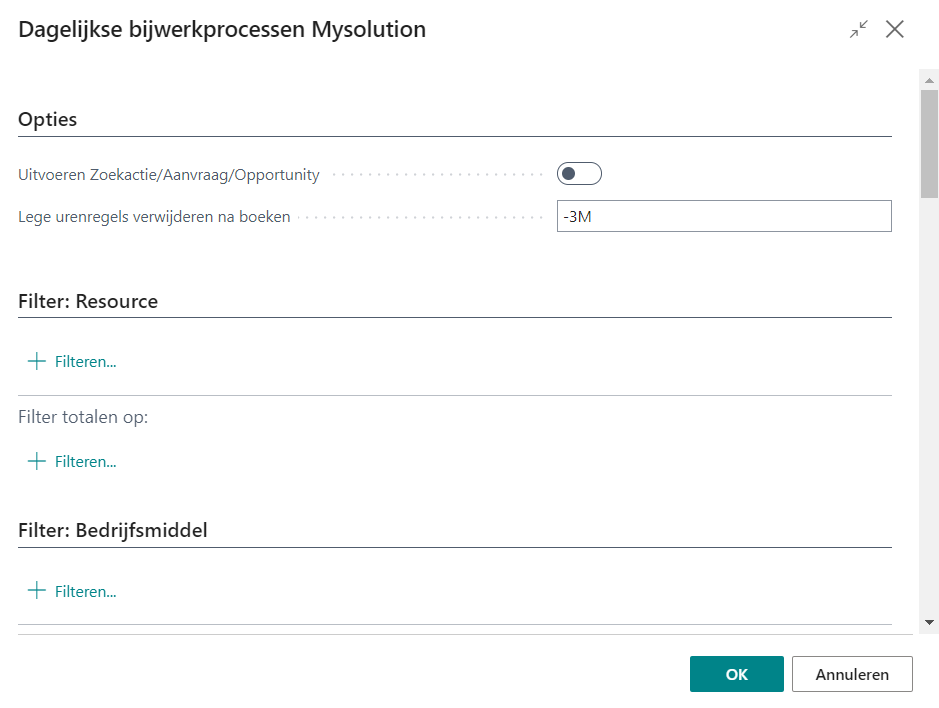Open the 'Filteren...' link under Filter: Bedrijfsmiddel

[85, 592]
